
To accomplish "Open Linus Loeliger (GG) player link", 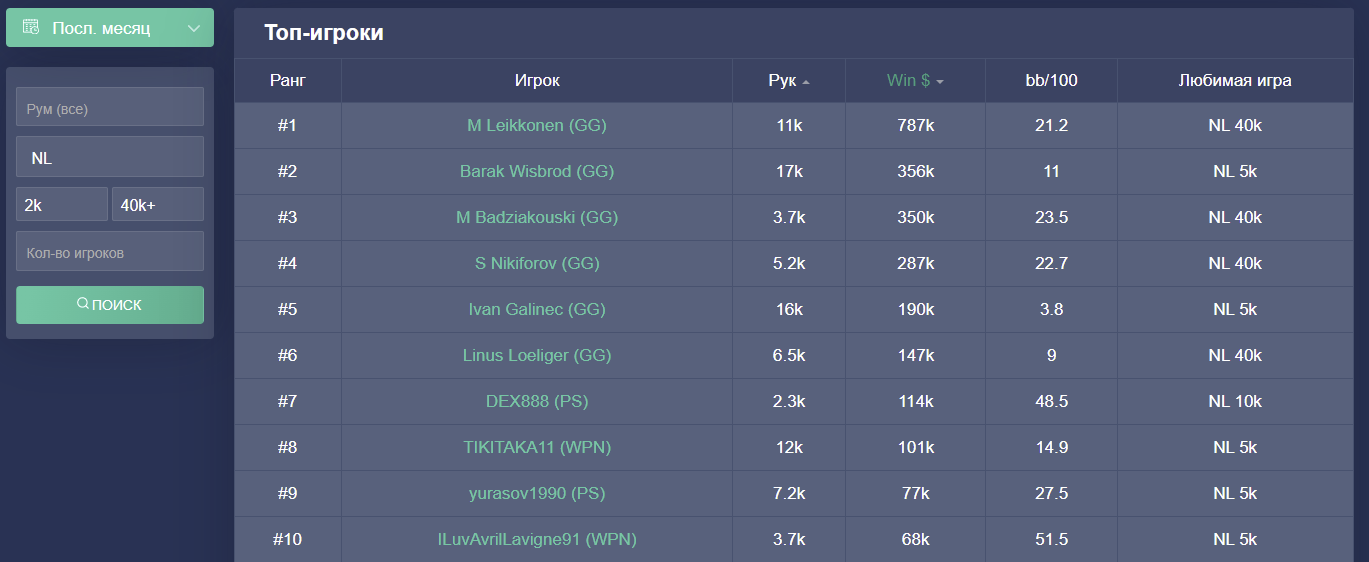I will (x=537, y=356).
